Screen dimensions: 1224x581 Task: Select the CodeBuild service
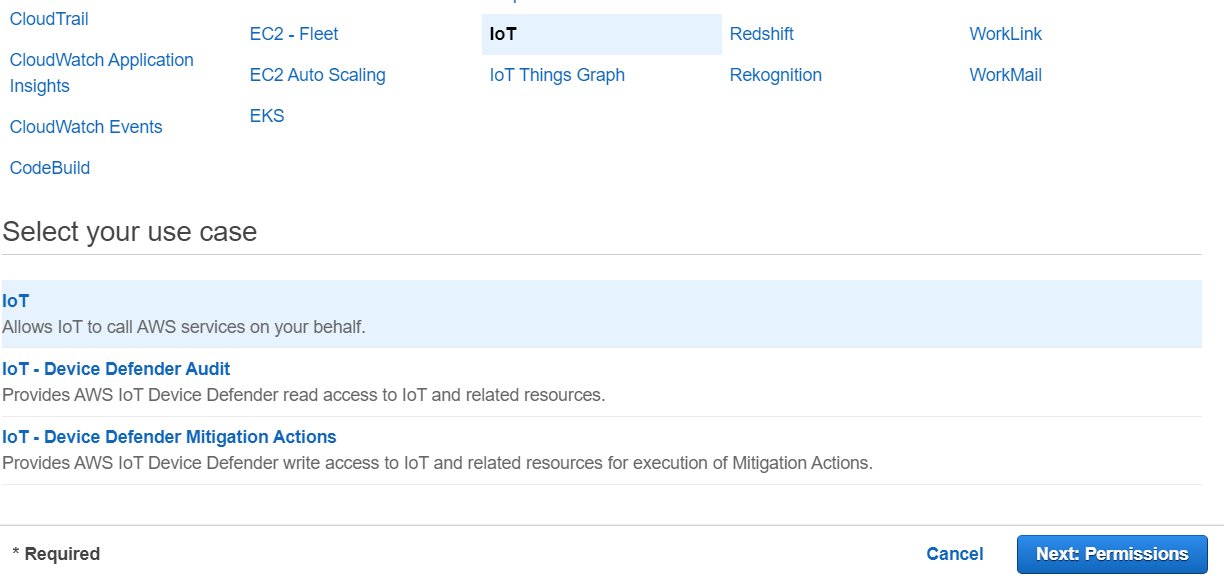[50, 168]
